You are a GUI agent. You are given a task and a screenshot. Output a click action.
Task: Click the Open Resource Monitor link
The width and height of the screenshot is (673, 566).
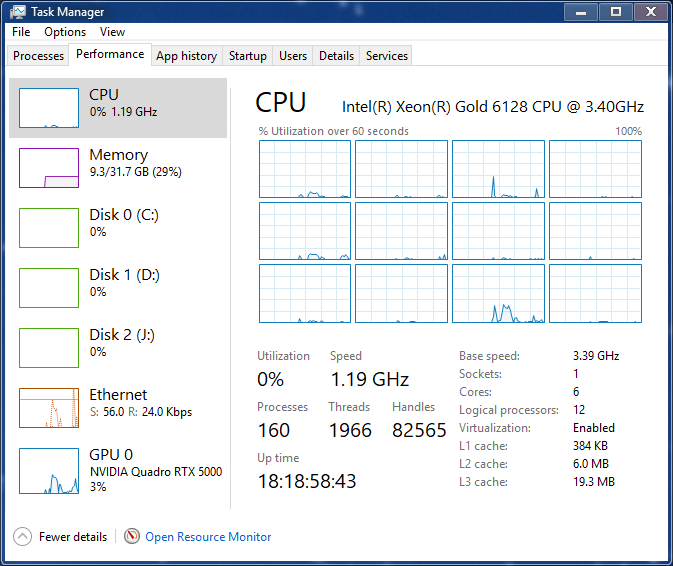click(x=208, y=537)
